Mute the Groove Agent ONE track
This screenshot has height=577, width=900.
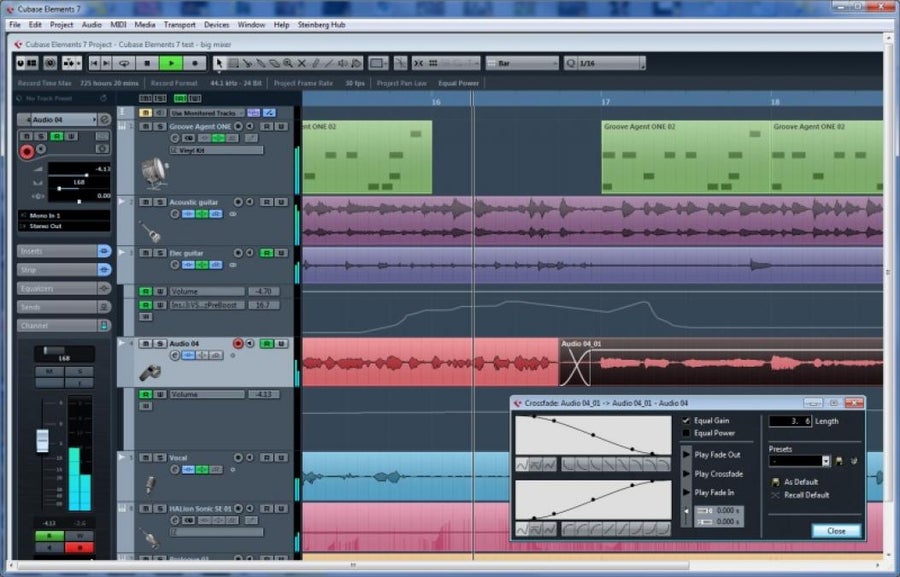tap(146, 126)
